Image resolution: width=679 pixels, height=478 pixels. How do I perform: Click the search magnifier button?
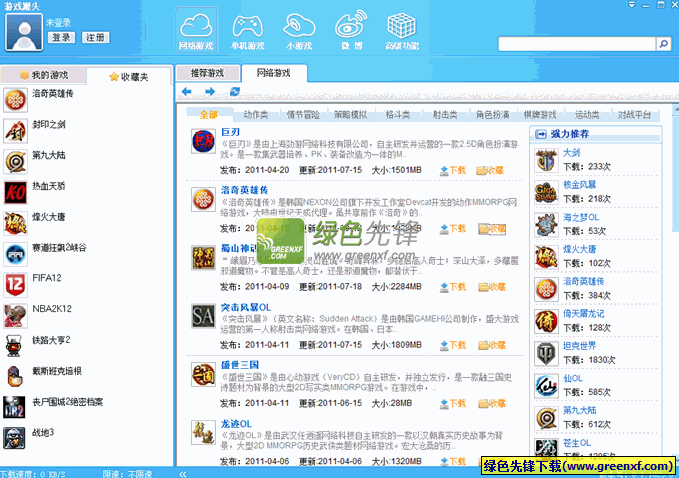coord(664,44)
